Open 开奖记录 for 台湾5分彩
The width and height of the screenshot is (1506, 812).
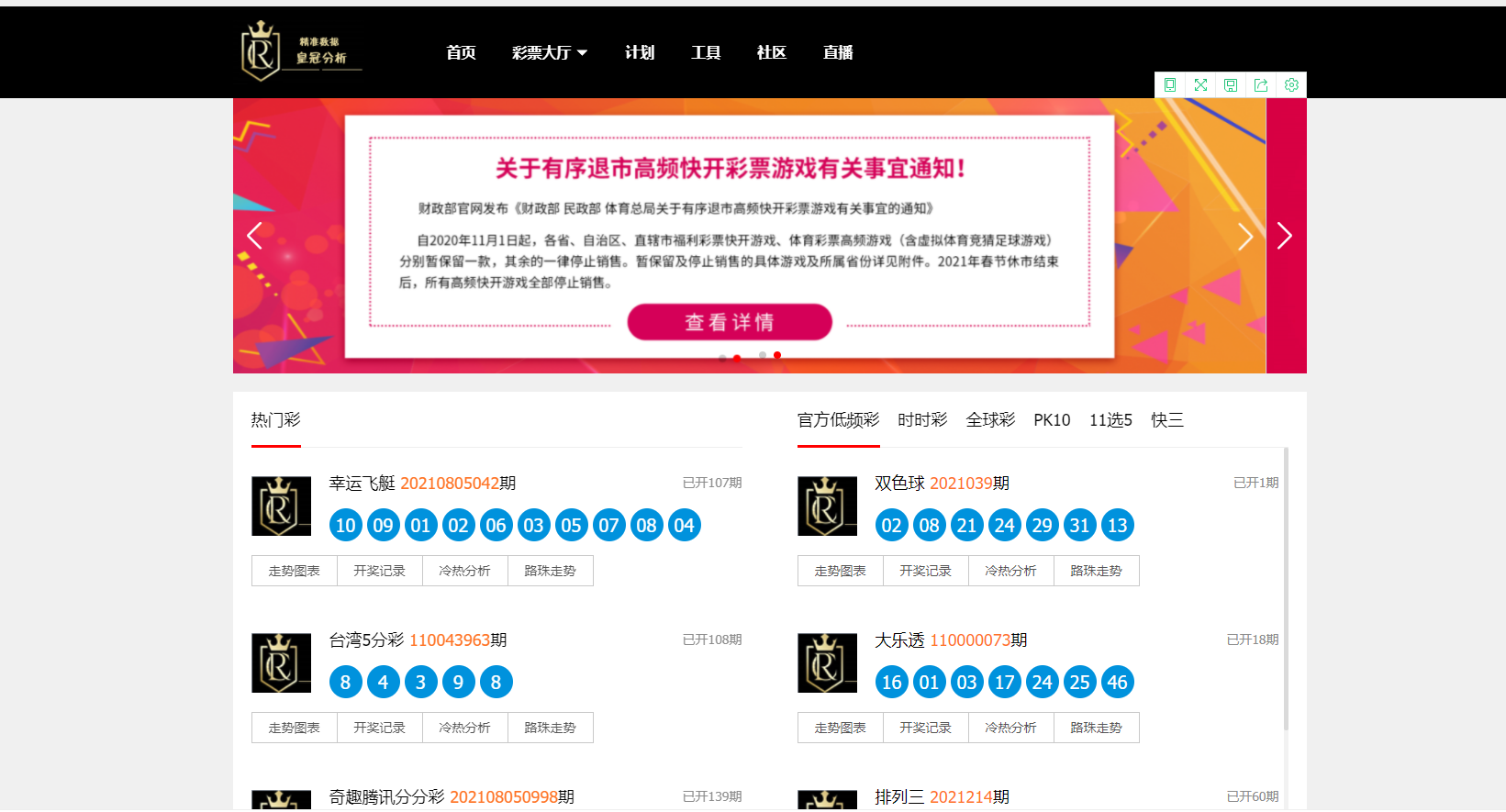pyautogui.click(x=380, y=728)
